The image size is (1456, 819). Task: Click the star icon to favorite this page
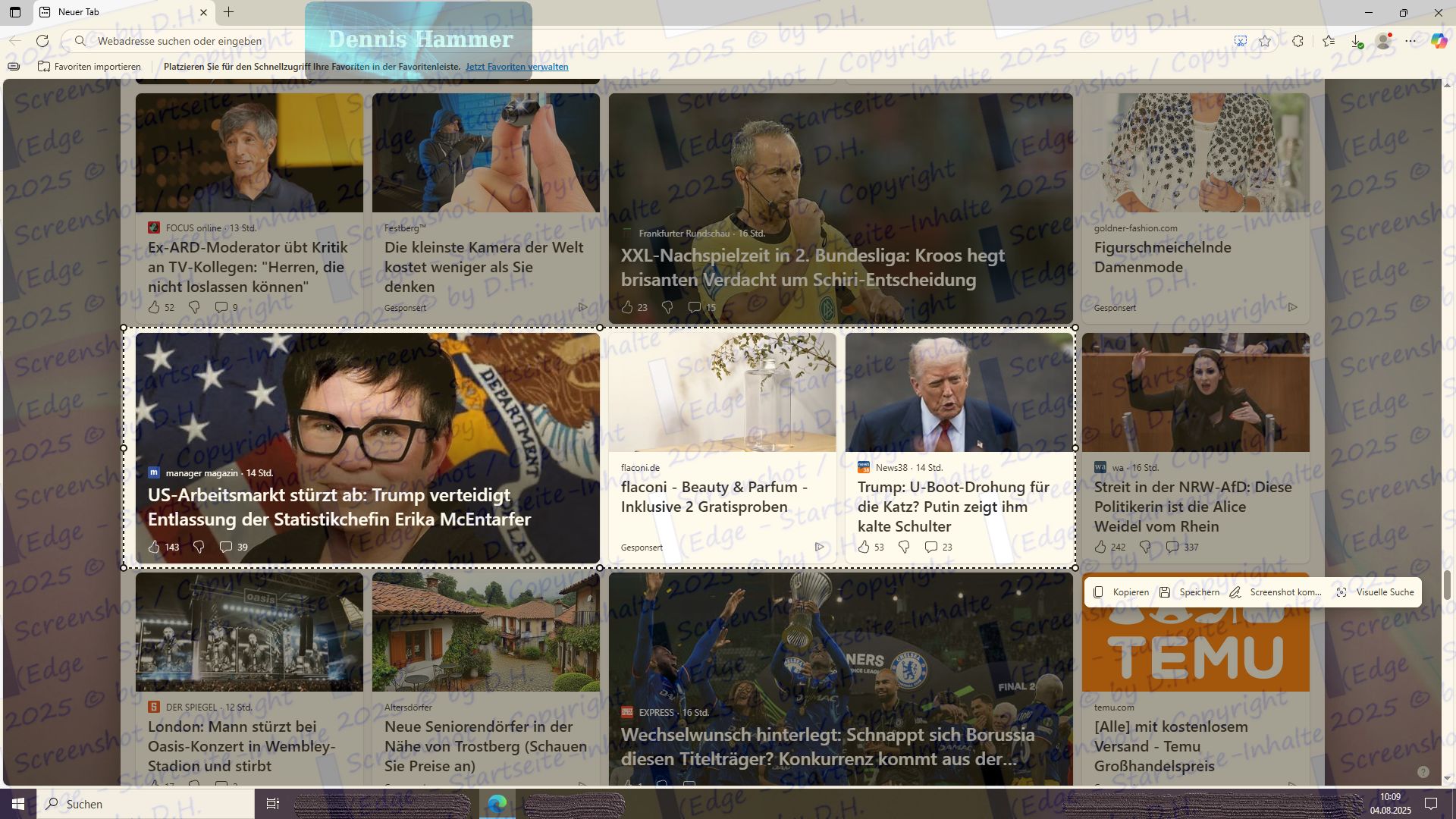click(x=1265, y=41)
